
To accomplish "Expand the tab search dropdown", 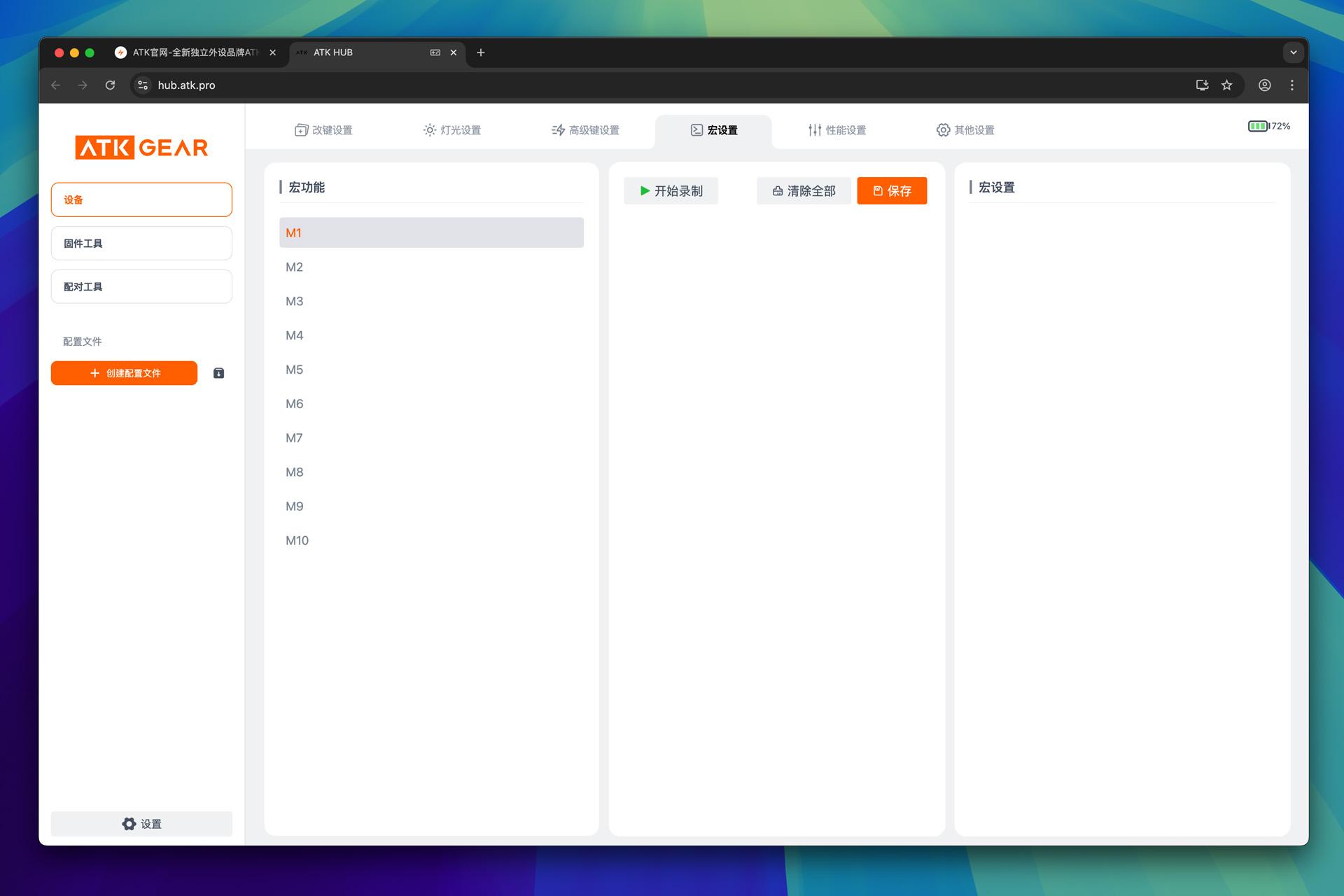I will tap(1293, 52).
